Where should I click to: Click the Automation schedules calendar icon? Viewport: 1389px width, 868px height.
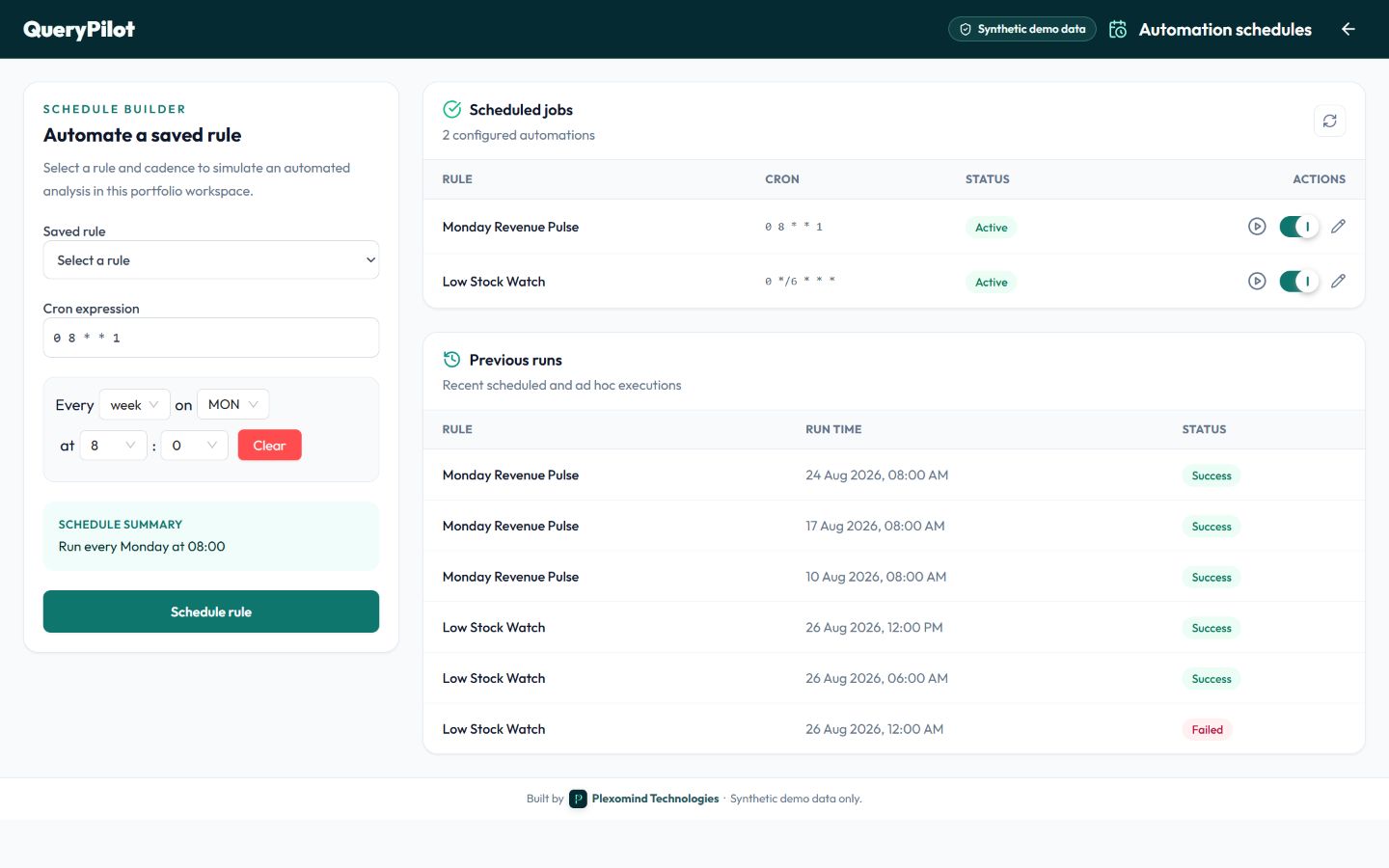point(1118,30)
